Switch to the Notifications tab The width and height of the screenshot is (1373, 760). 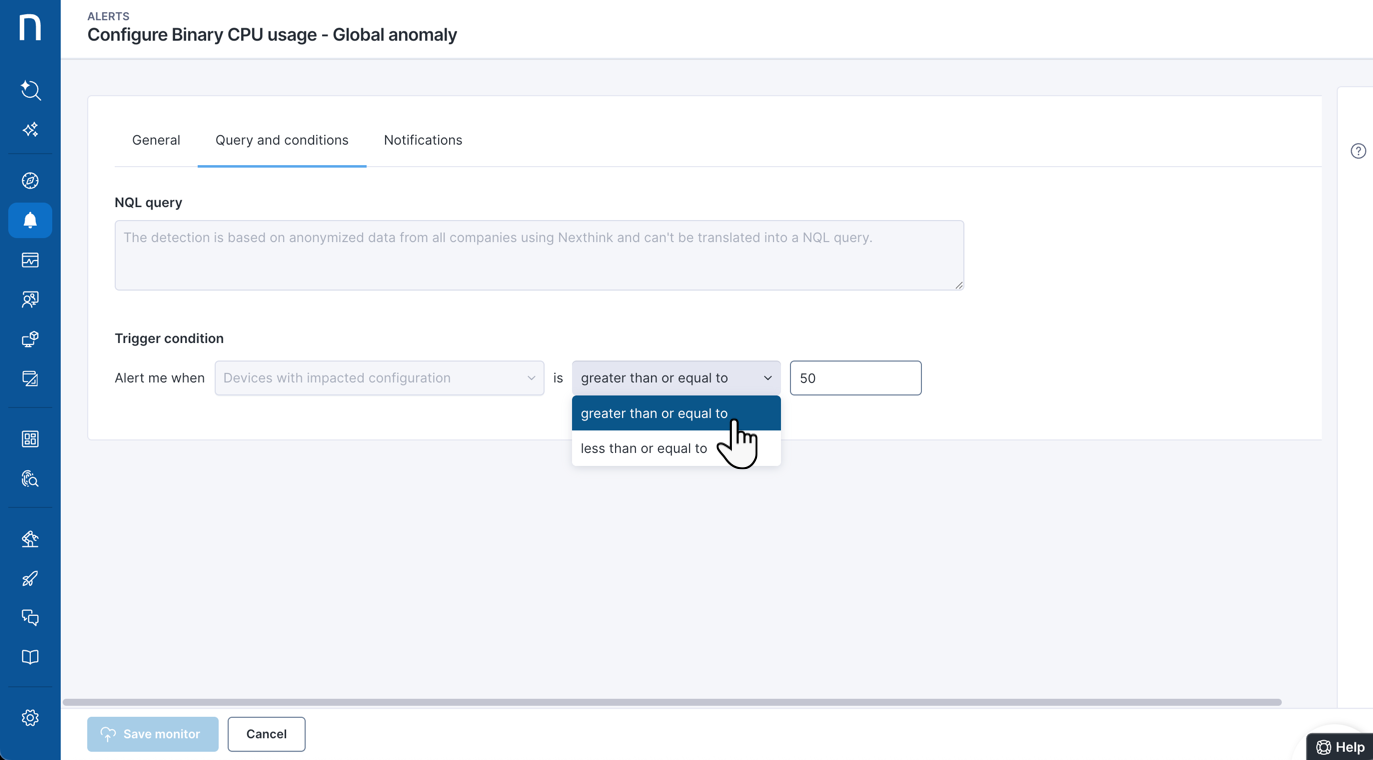pos(423,140)
